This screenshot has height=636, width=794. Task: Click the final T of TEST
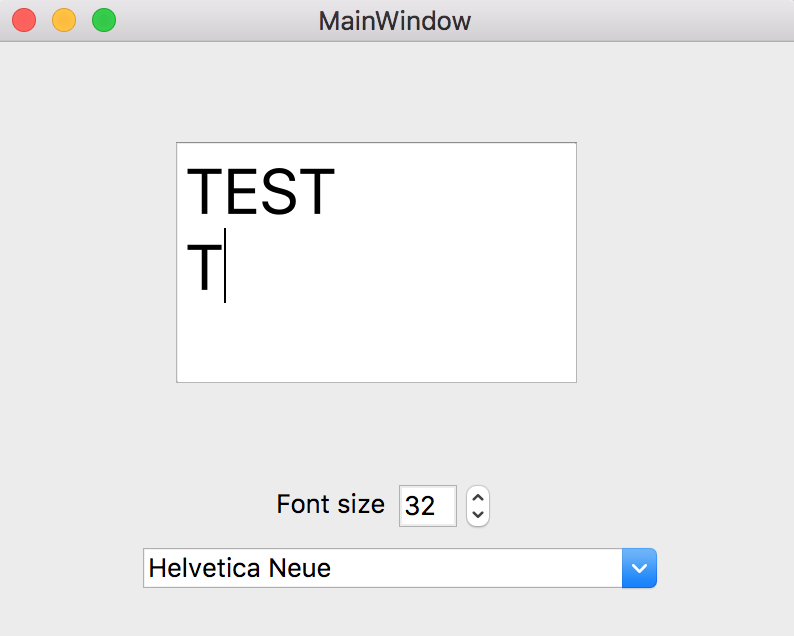(x=316, y=191)
